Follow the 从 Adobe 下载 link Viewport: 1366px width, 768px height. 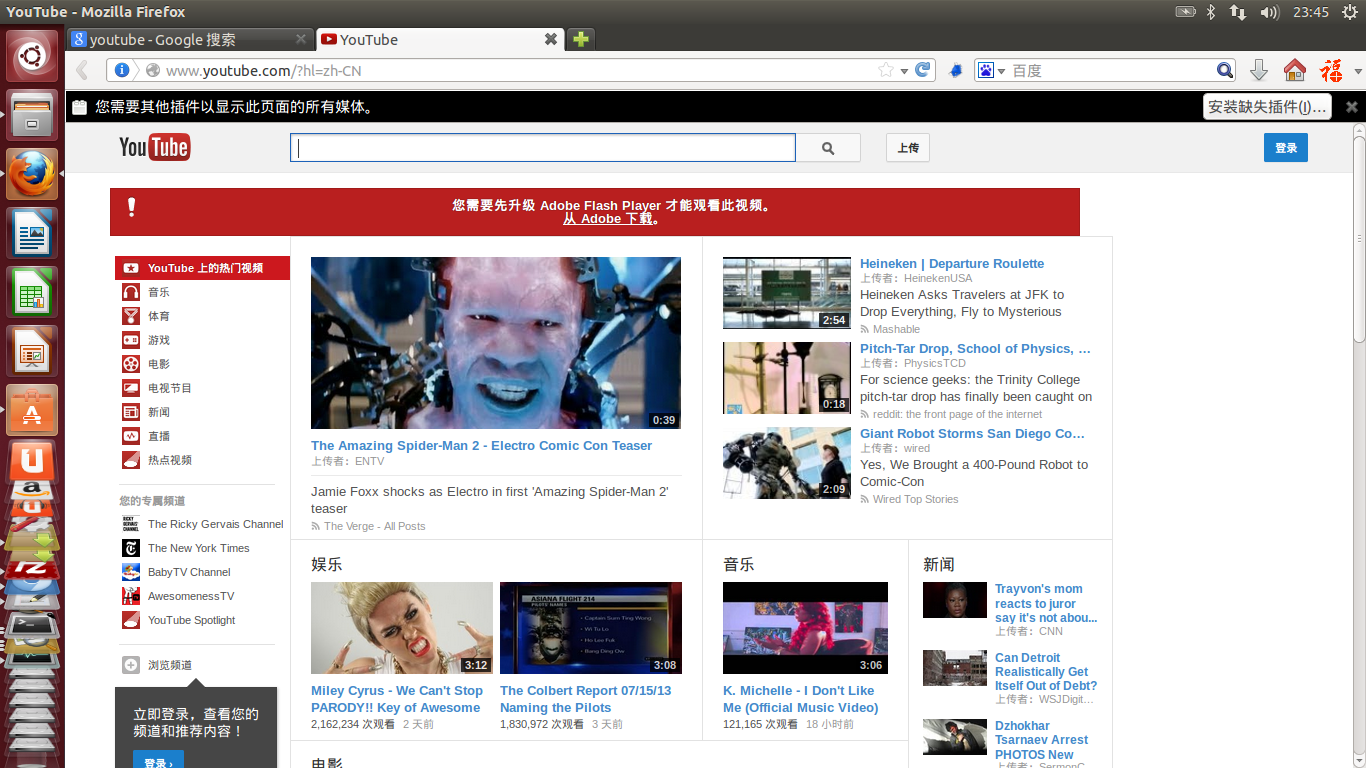click(x=607, y=219)
